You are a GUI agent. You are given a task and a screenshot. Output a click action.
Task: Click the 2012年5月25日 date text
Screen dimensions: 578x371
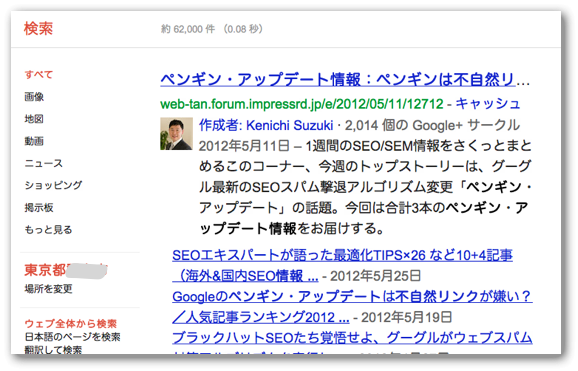(x=375, y=275)
